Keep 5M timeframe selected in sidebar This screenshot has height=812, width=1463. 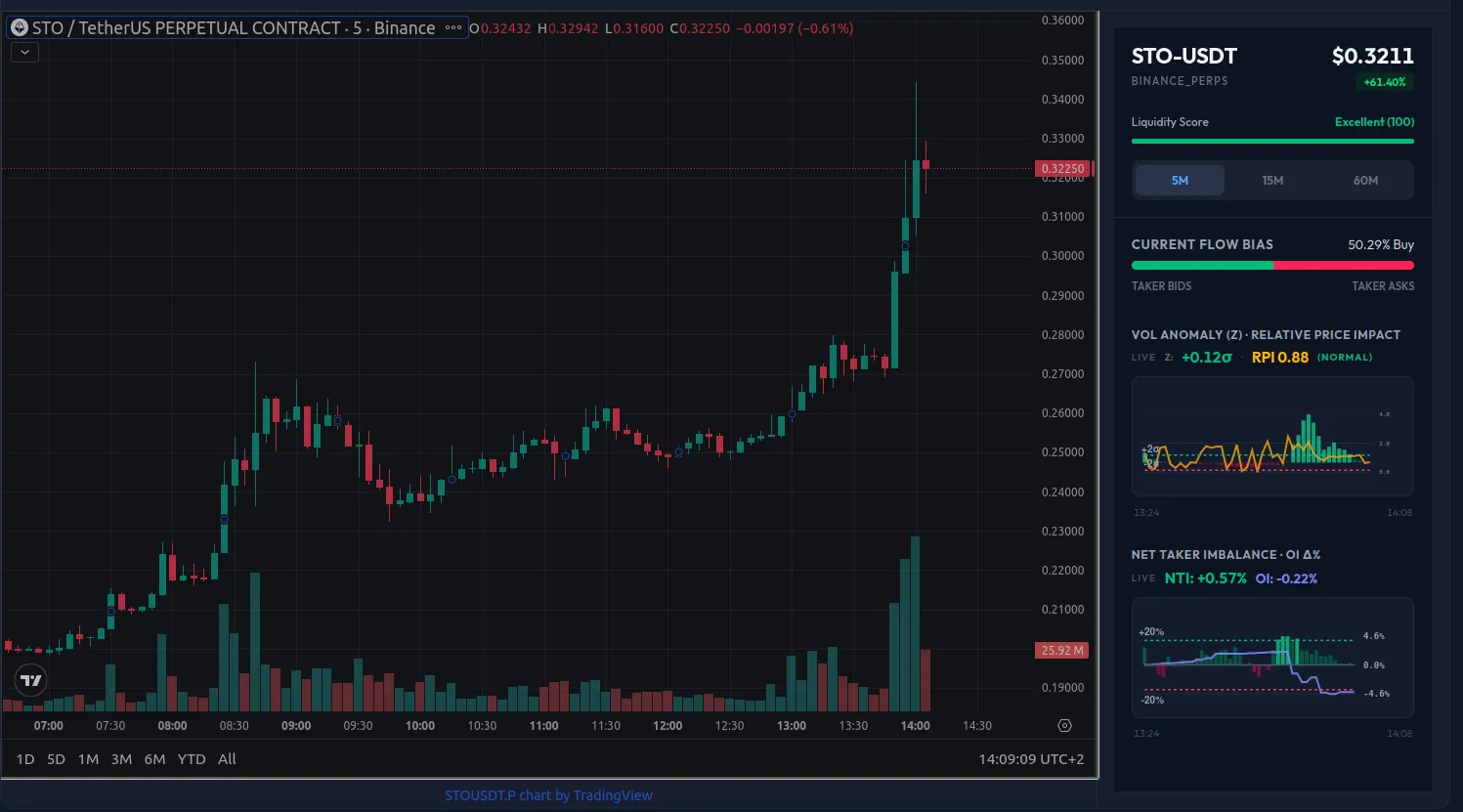coord(1180,180)
